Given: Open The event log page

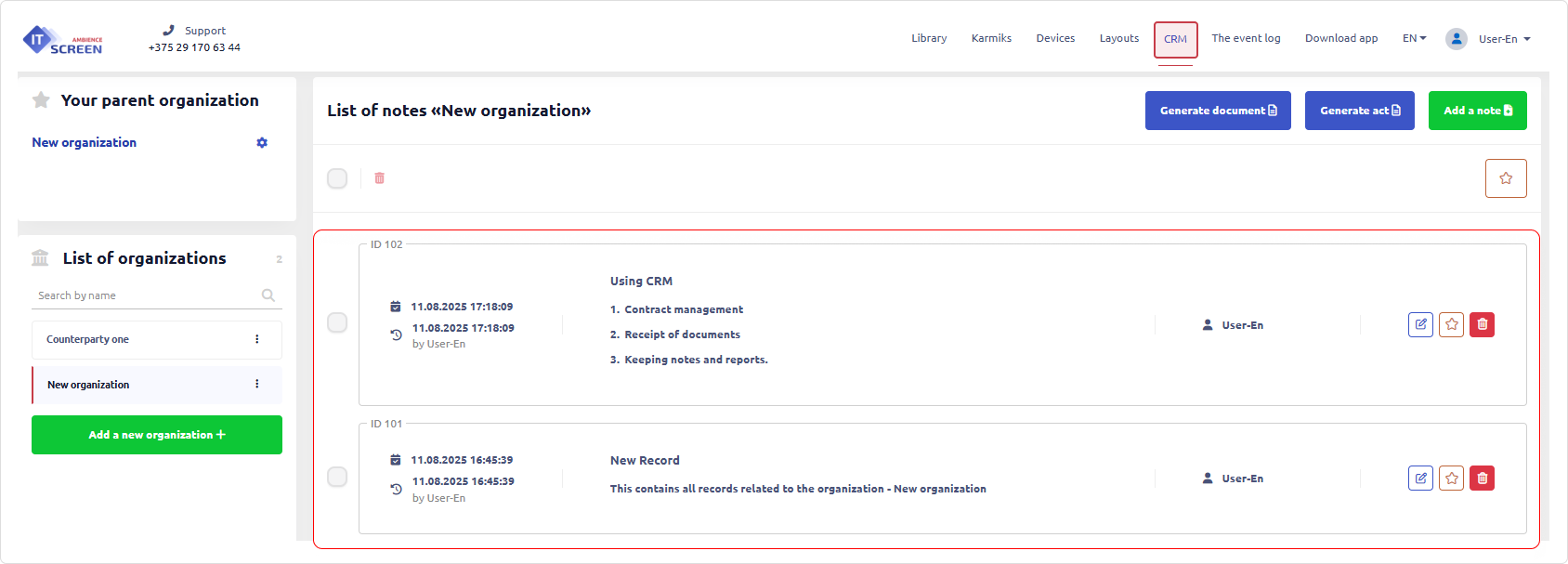Looking at the screenshot, I should pyautogui.click(x=1246, y=38).
